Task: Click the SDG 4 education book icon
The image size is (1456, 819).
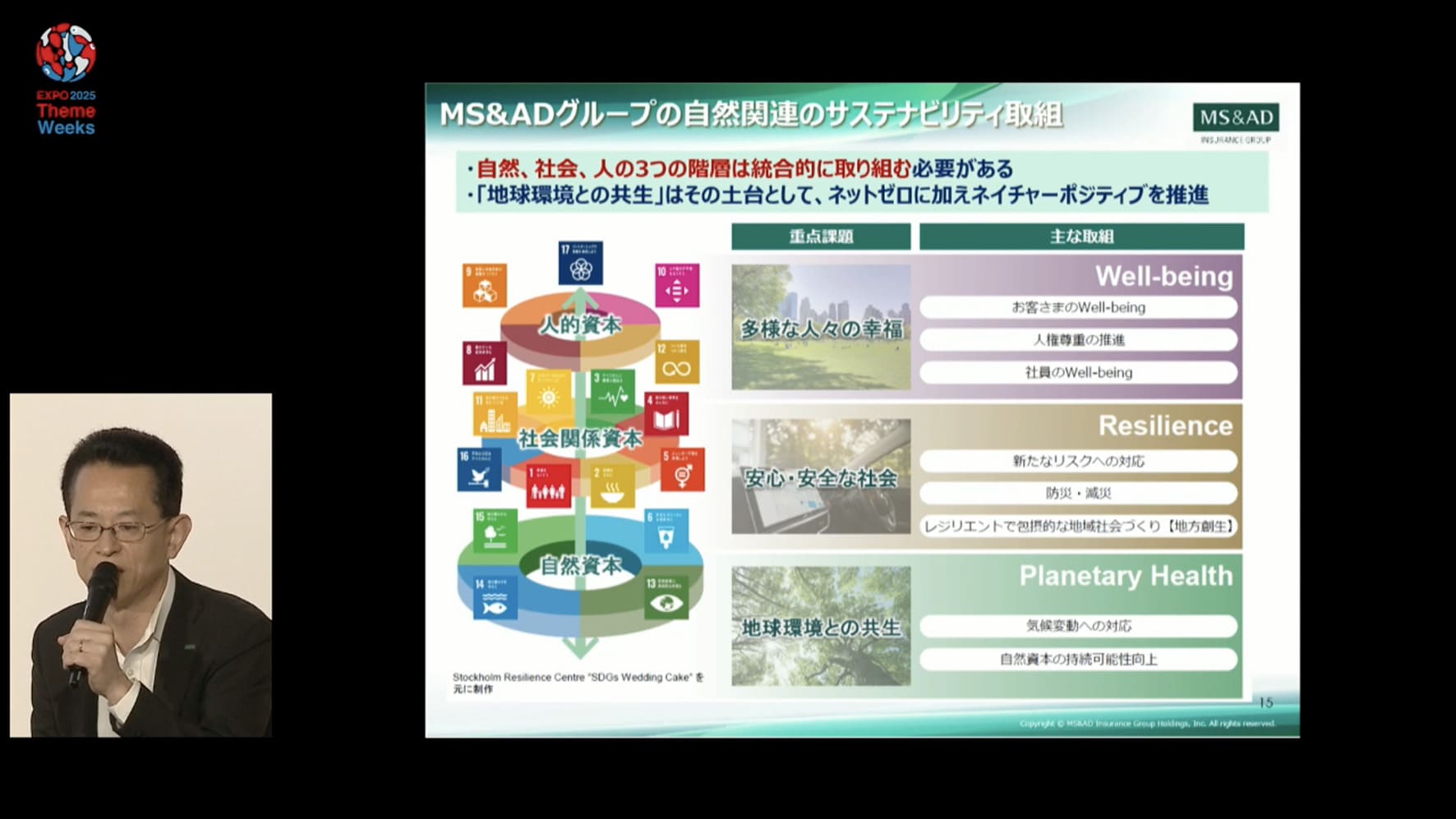Action: click(666, 413)
